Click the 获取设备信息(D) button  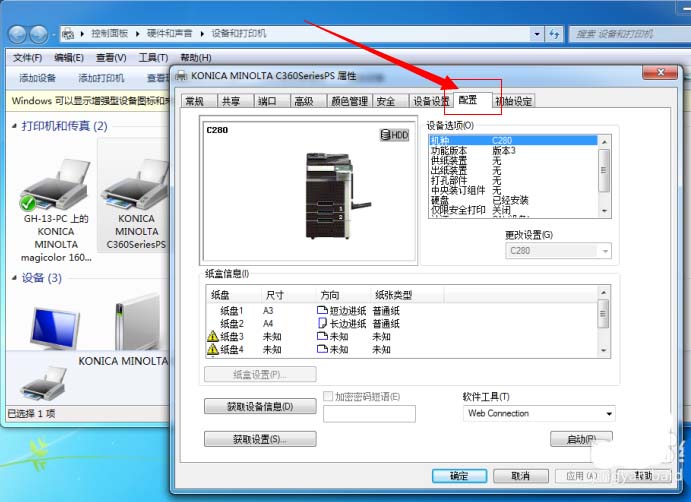[x=260, y=406]
